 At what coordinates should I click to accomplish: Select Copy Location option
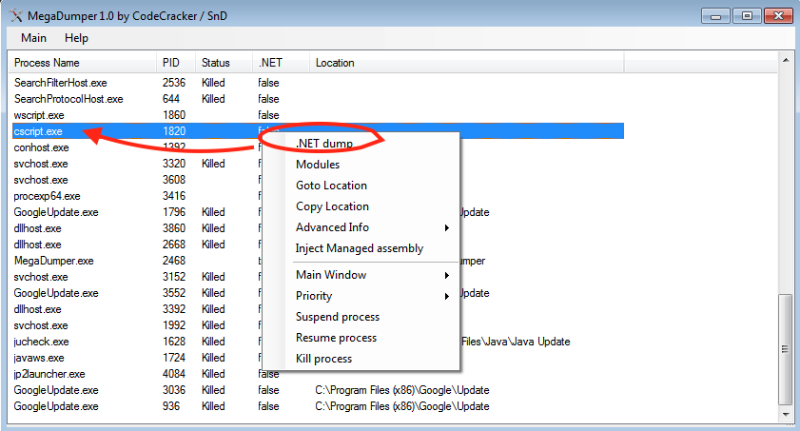click(332, 206)
